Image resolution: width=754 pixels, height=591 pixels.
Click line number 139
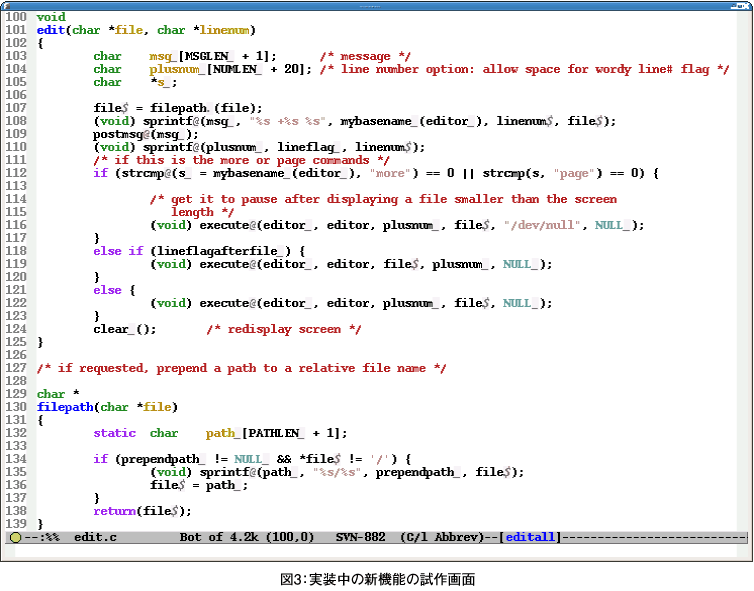[16, 524]
